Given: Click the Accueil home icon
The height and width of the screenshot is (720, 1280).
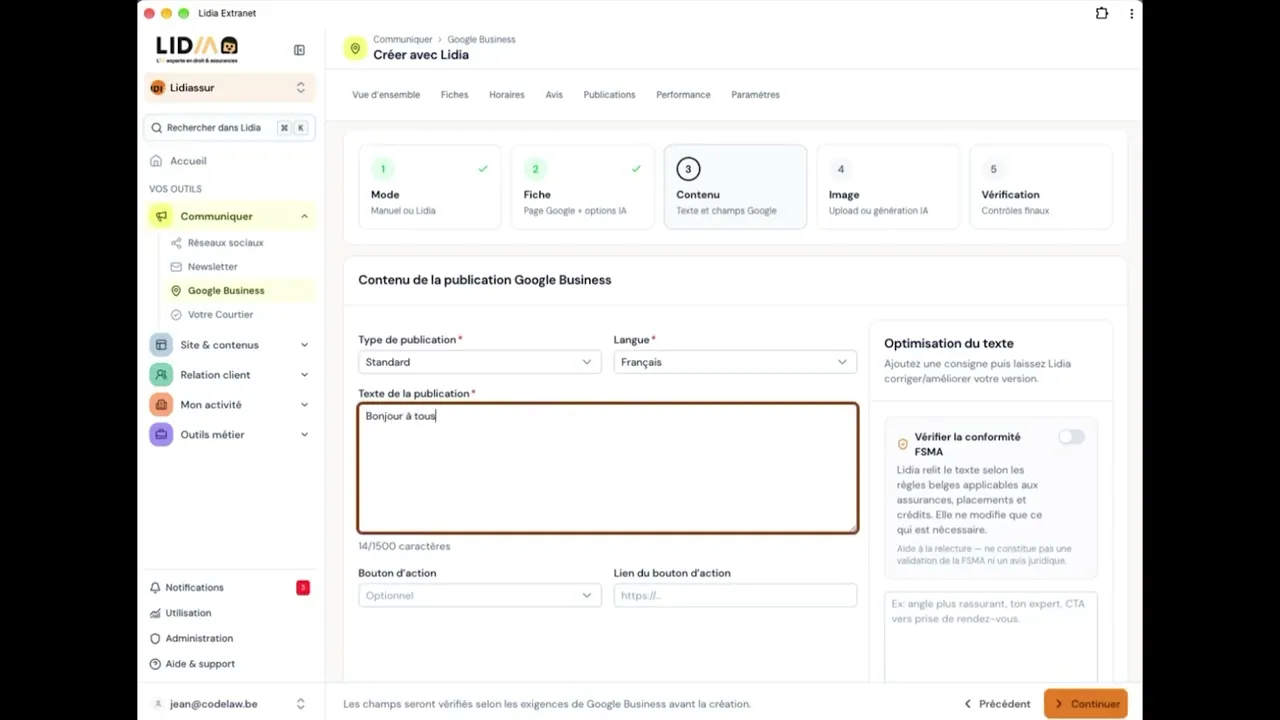Looking at the screenshot, I should [156, 161].
